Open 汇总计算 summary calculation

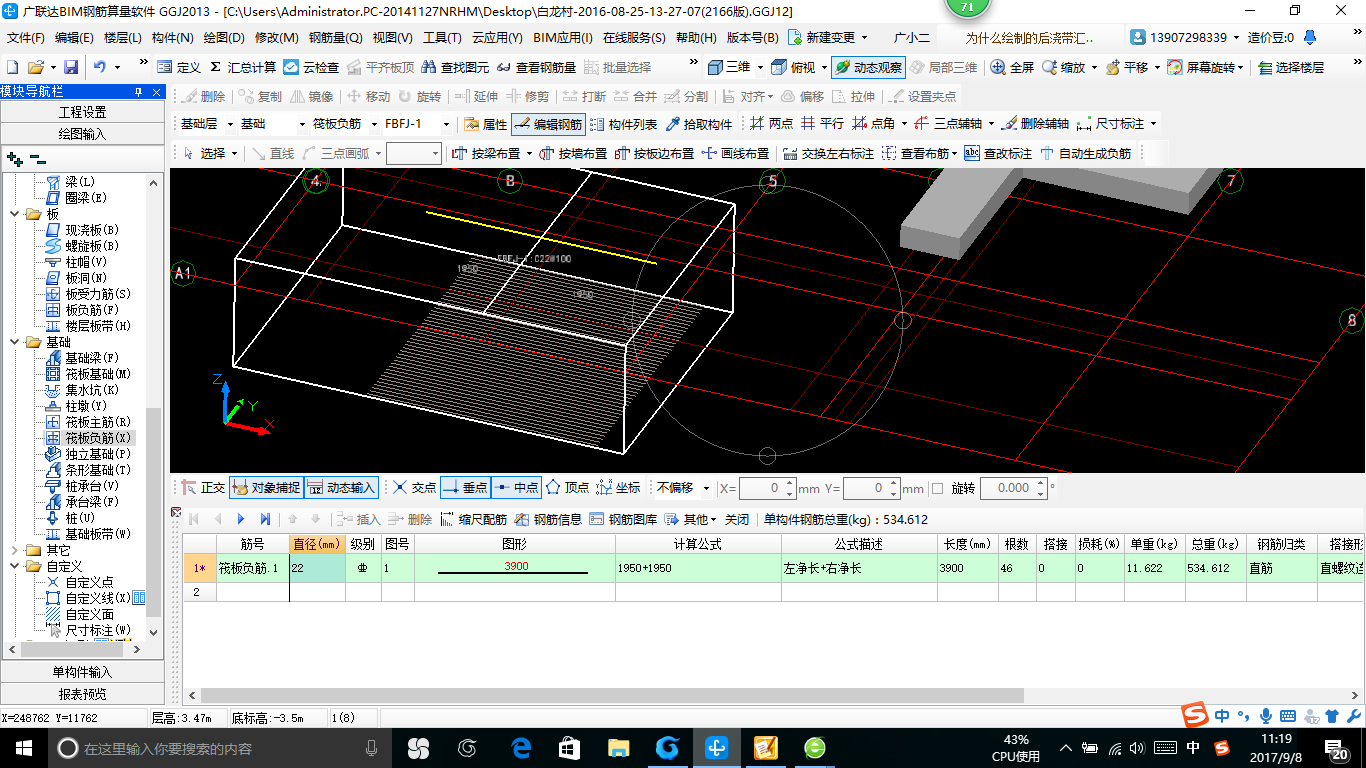pos(243,67)
